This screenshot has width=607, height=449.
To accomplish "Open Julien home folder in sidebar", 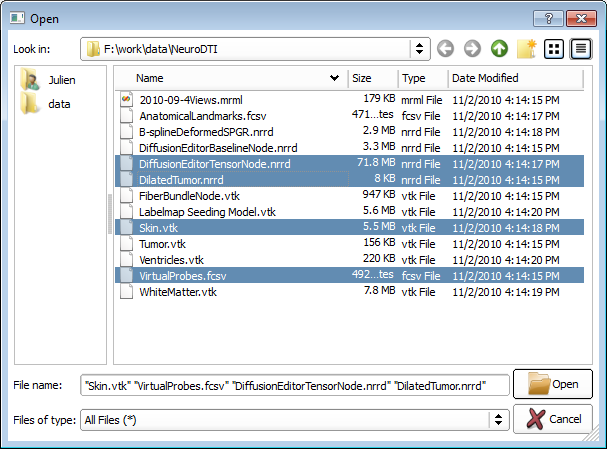I will click(x=62, y=81).
